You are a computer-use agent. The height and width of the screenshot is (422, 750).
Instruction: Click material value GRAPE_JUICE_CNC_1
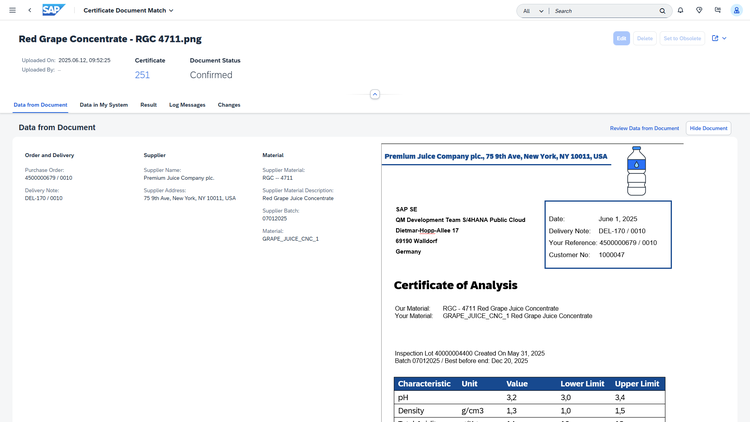(x=290, y=239)
